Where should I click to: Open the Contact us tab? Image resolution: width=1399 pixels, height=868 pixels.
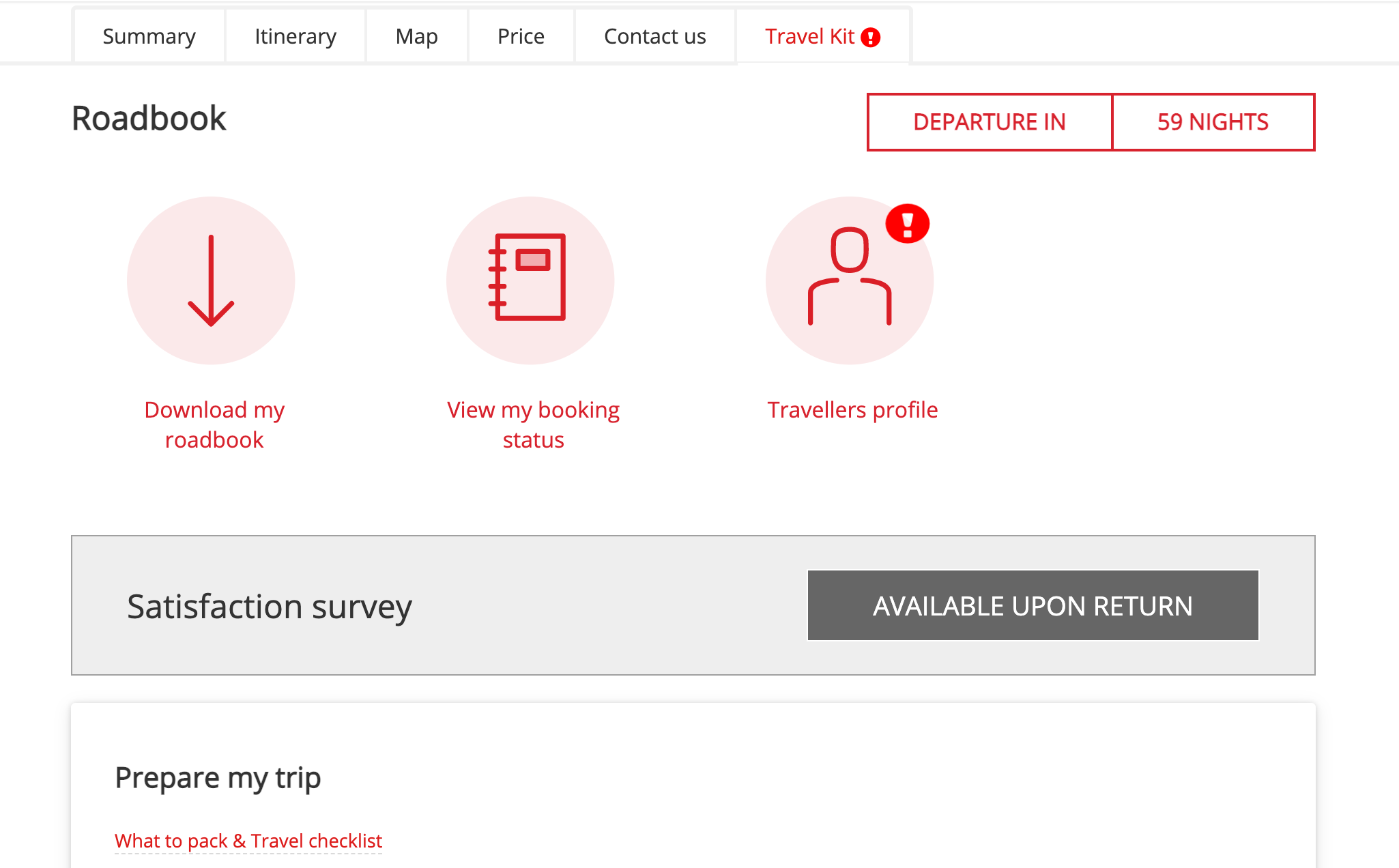pos(655,36)
